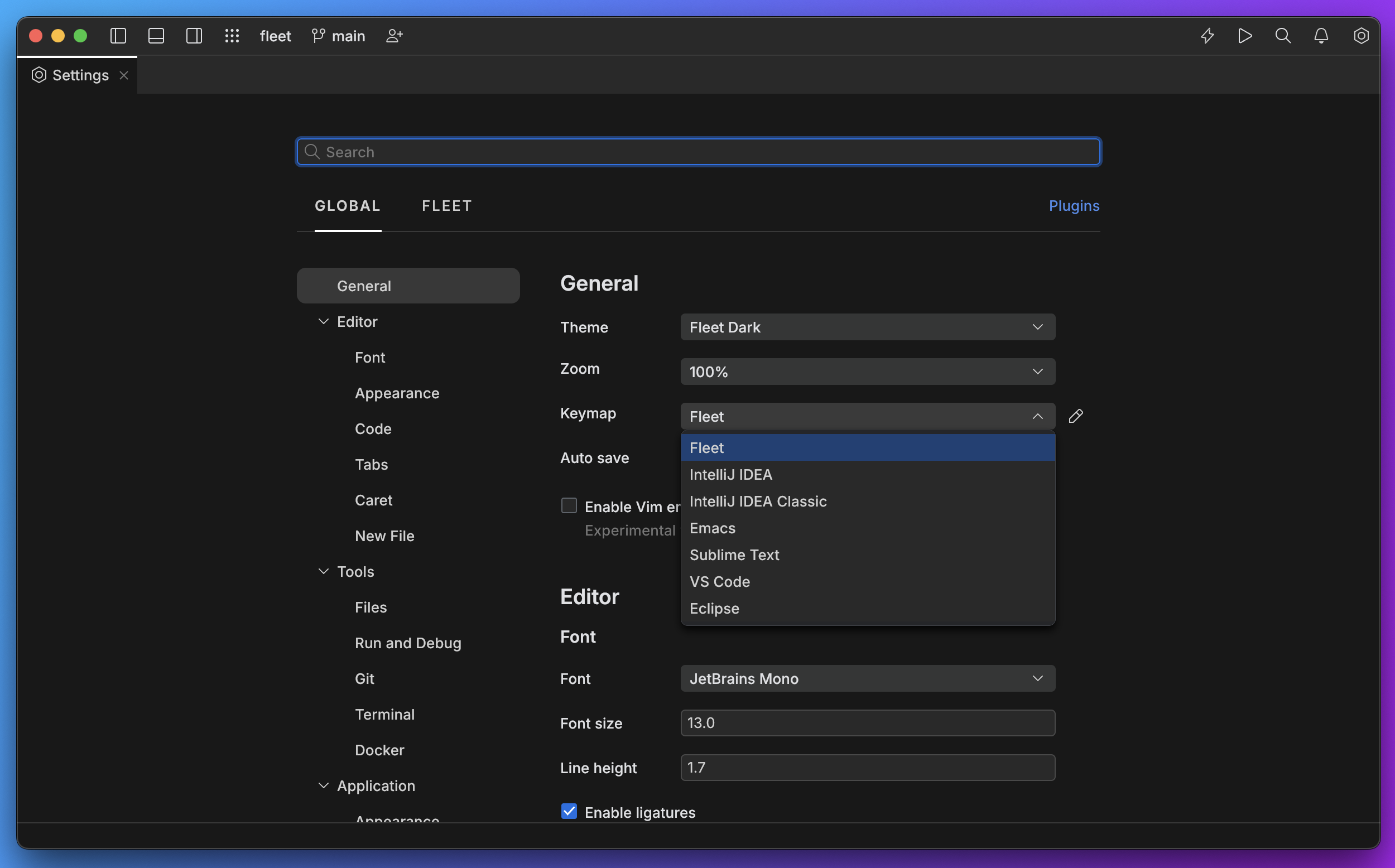Select Fleet keymap option in the list
The image size is (1395, 868).
(x=868, y=447)
